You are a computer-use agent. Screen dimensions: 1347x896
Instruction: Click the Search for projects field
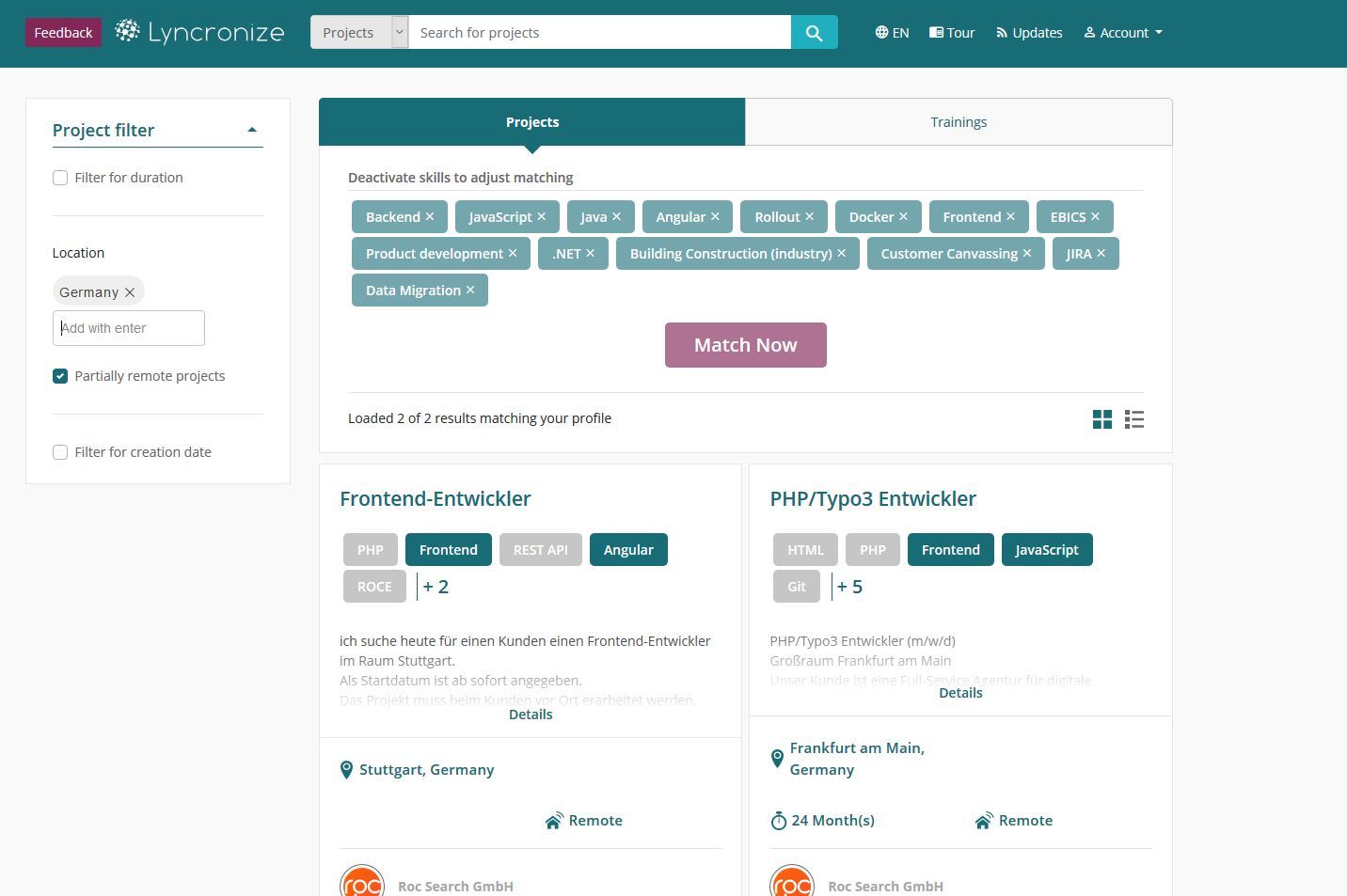(600, 33)
